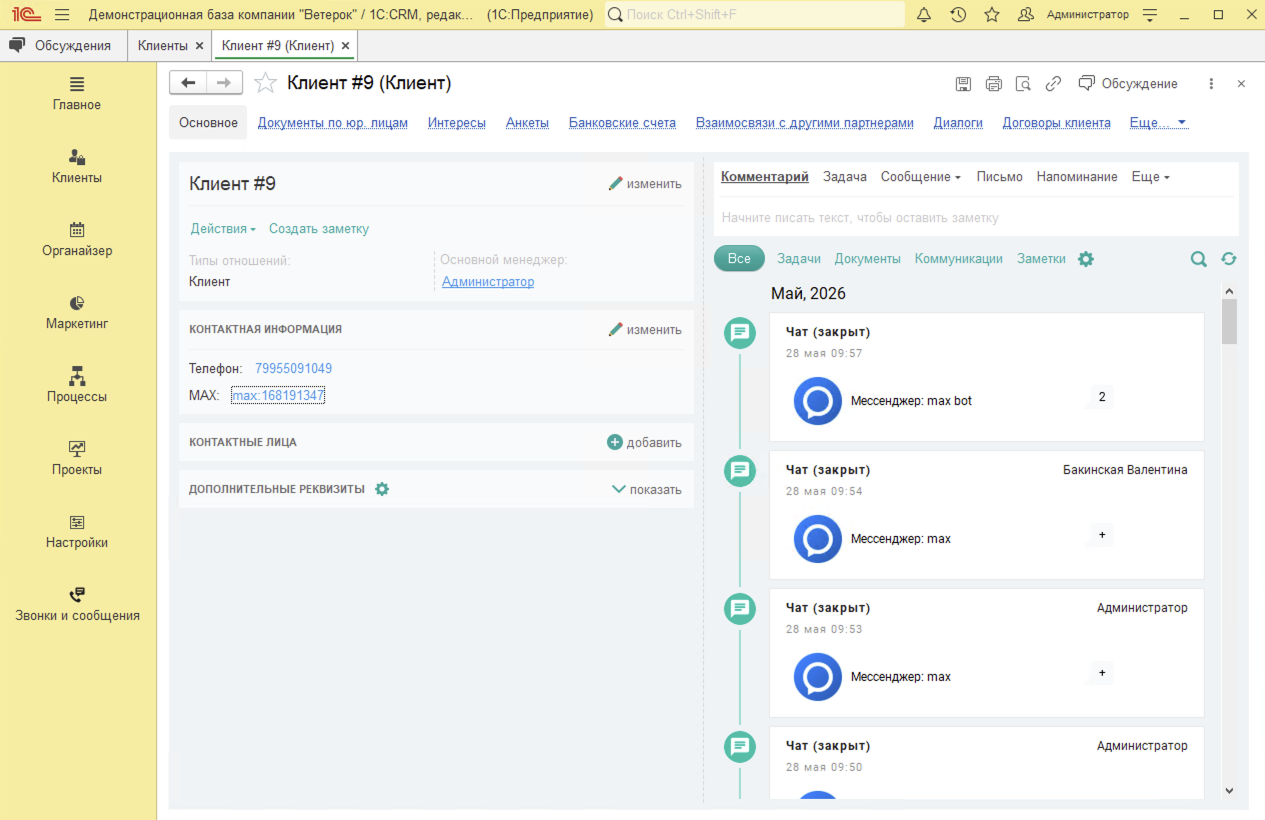Screen dimensions: 1265x820
Task: Expand the Еще… dropdown in navigation tabs
Action: [1158, 123]
